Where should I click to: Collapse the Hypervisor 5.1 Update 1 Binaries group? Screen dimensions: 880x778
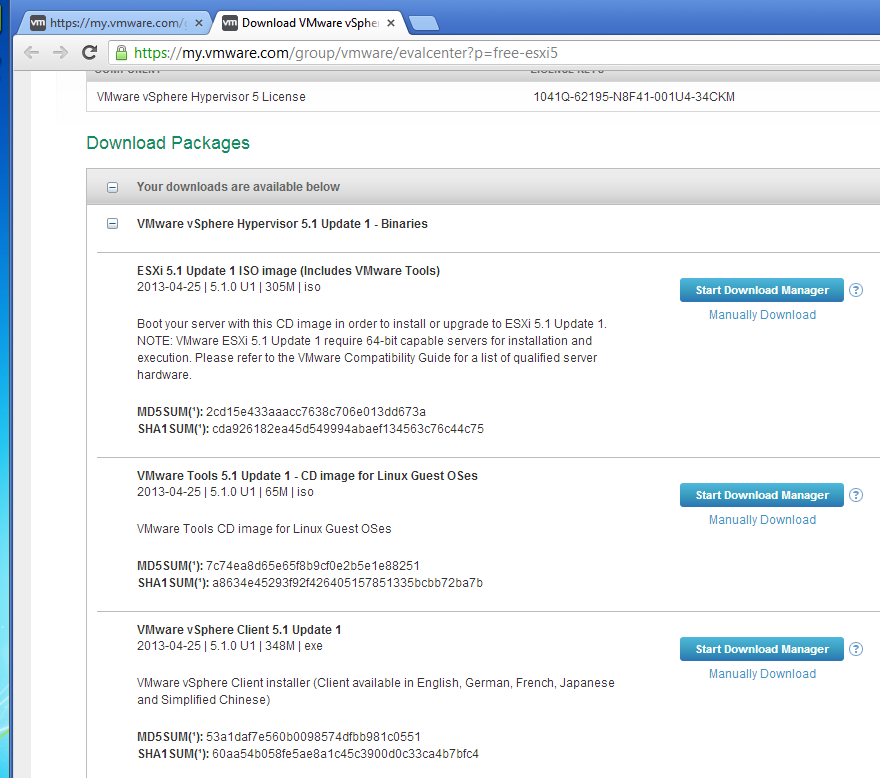(x=112, y=224)
